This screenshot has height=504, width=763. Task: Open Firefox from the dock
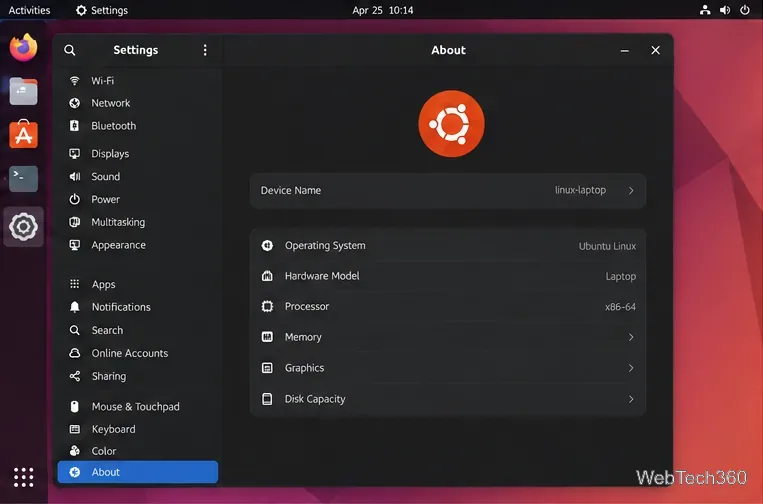click(x=23, y=47)
